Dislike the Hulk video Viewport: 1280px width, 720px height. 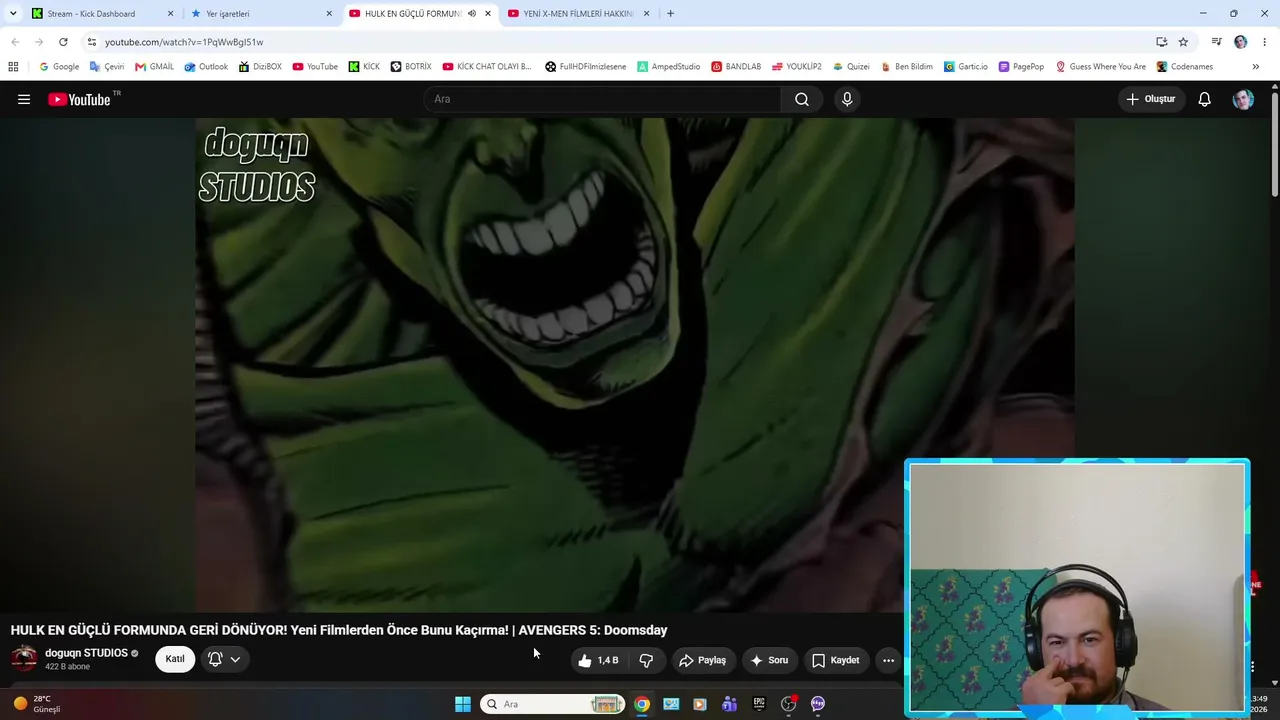646,660
